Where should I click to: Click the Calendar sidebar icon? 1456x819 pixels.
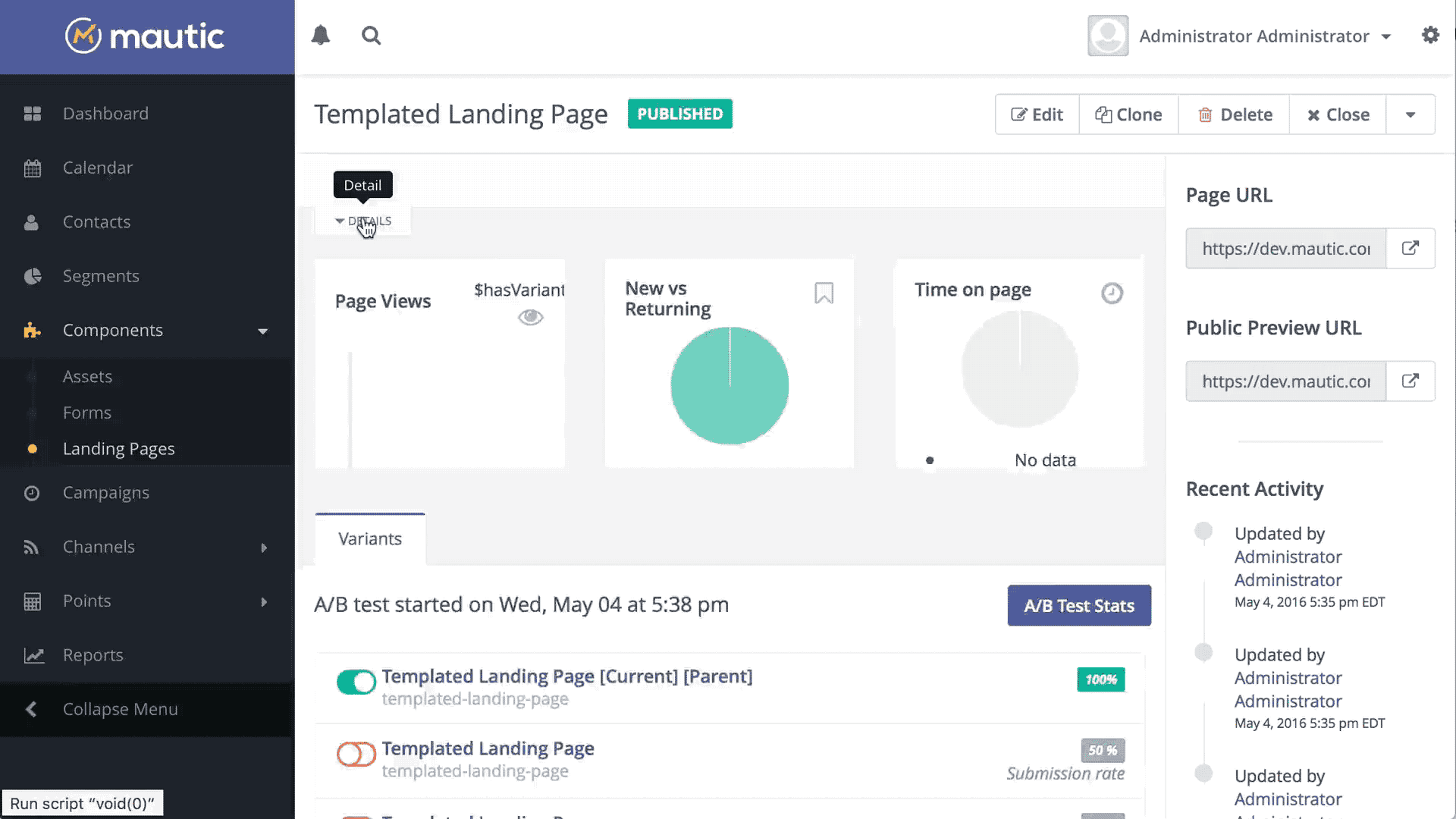click(32, 168)
